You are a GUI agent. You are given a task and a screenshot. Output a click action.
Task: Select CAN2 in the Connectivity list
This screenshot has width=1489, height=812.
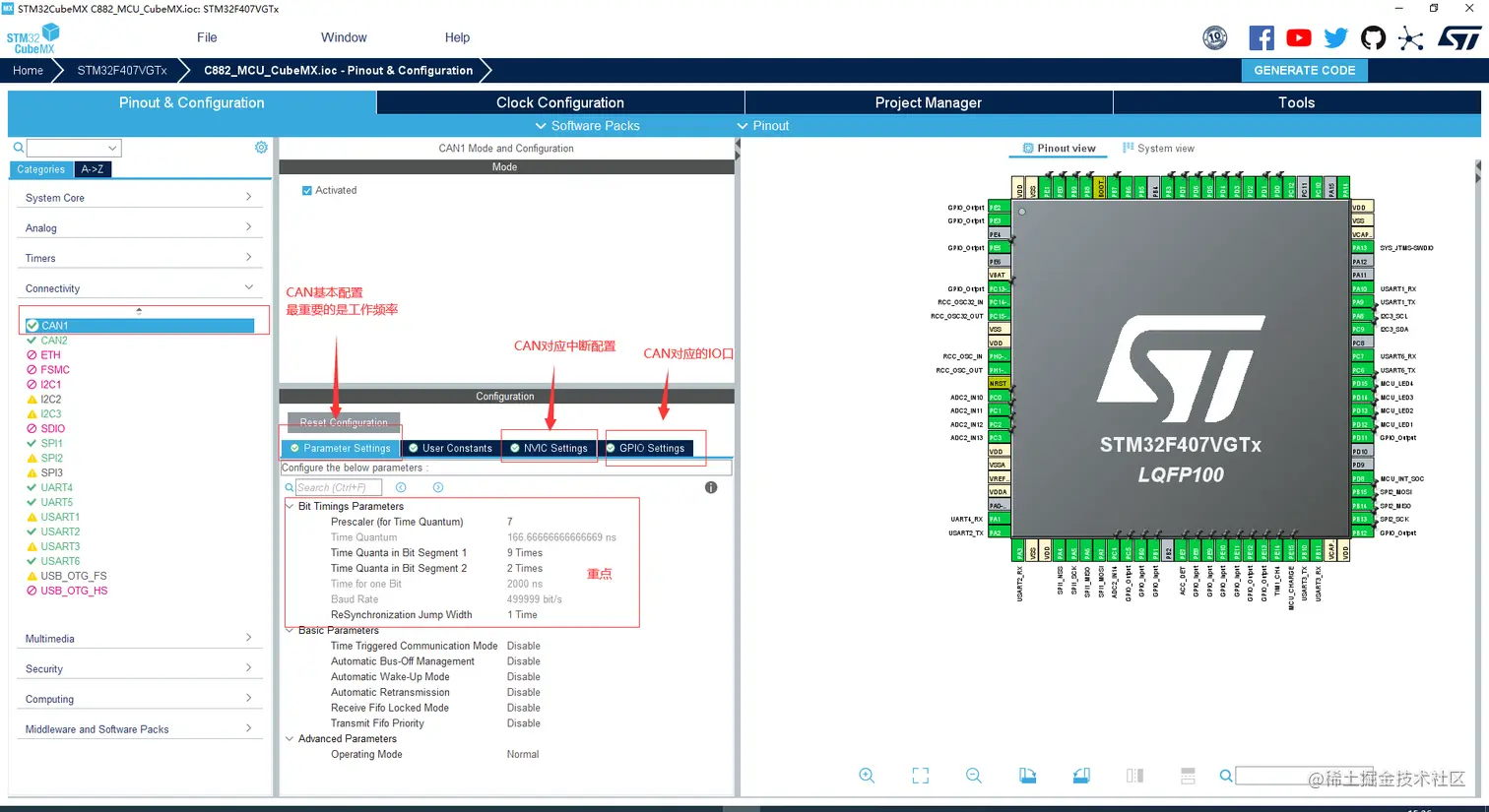click(x=54, y=341)
